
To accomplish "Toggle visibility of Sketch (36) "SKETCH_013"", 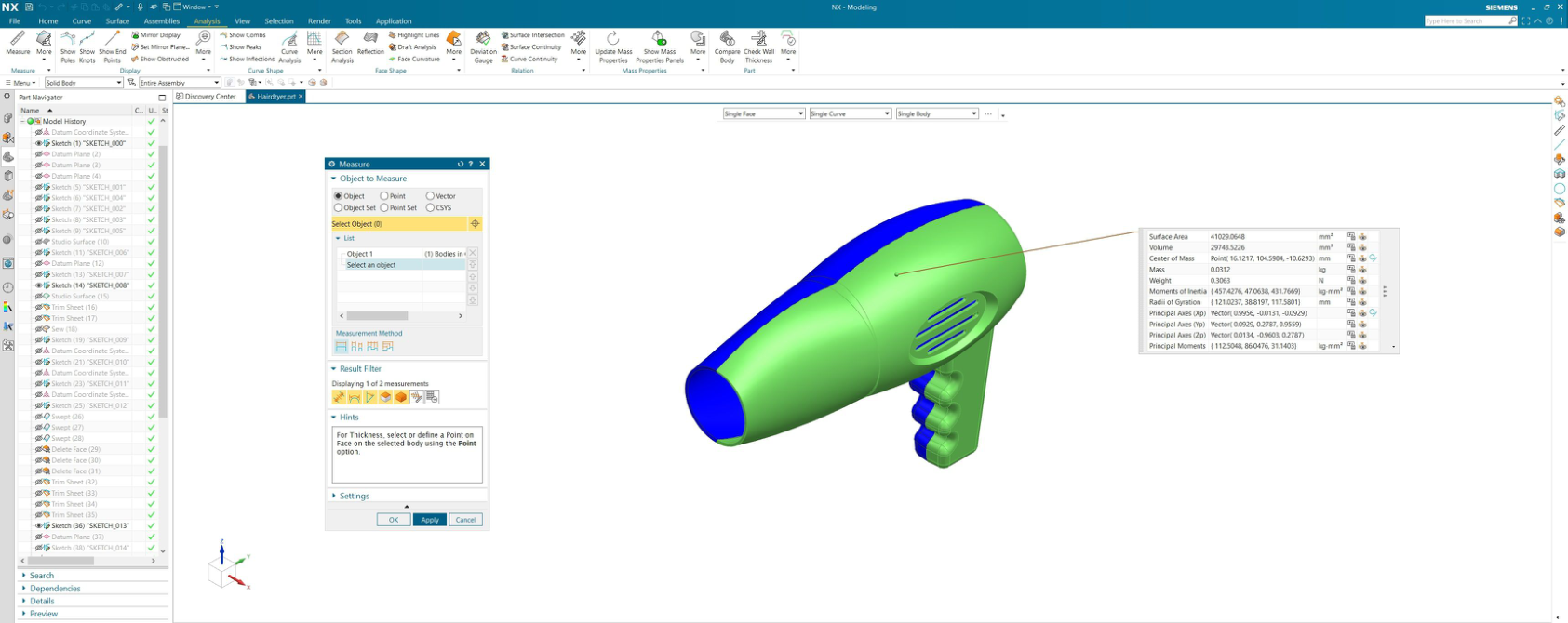I will (39, 525).
